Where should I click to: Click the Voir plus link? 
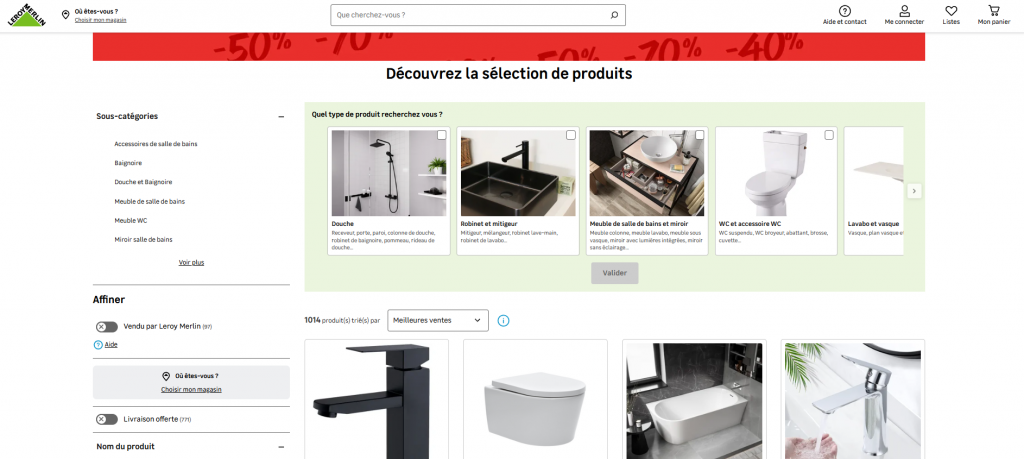click(191, 262)
